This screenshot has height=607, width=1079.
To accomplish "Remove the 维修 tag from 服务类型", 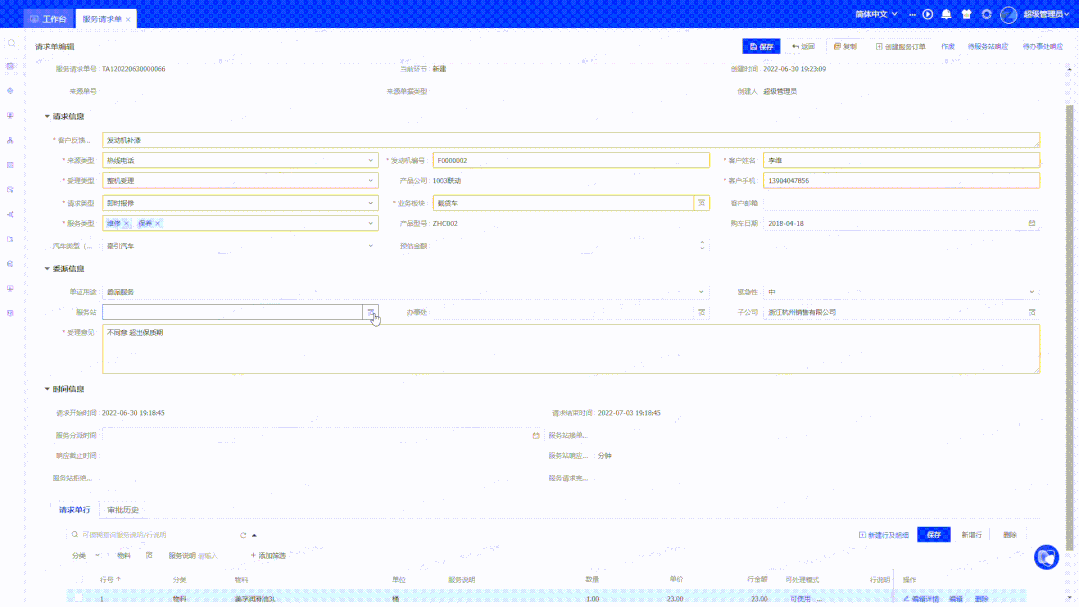I will click(x=126, y=223).
